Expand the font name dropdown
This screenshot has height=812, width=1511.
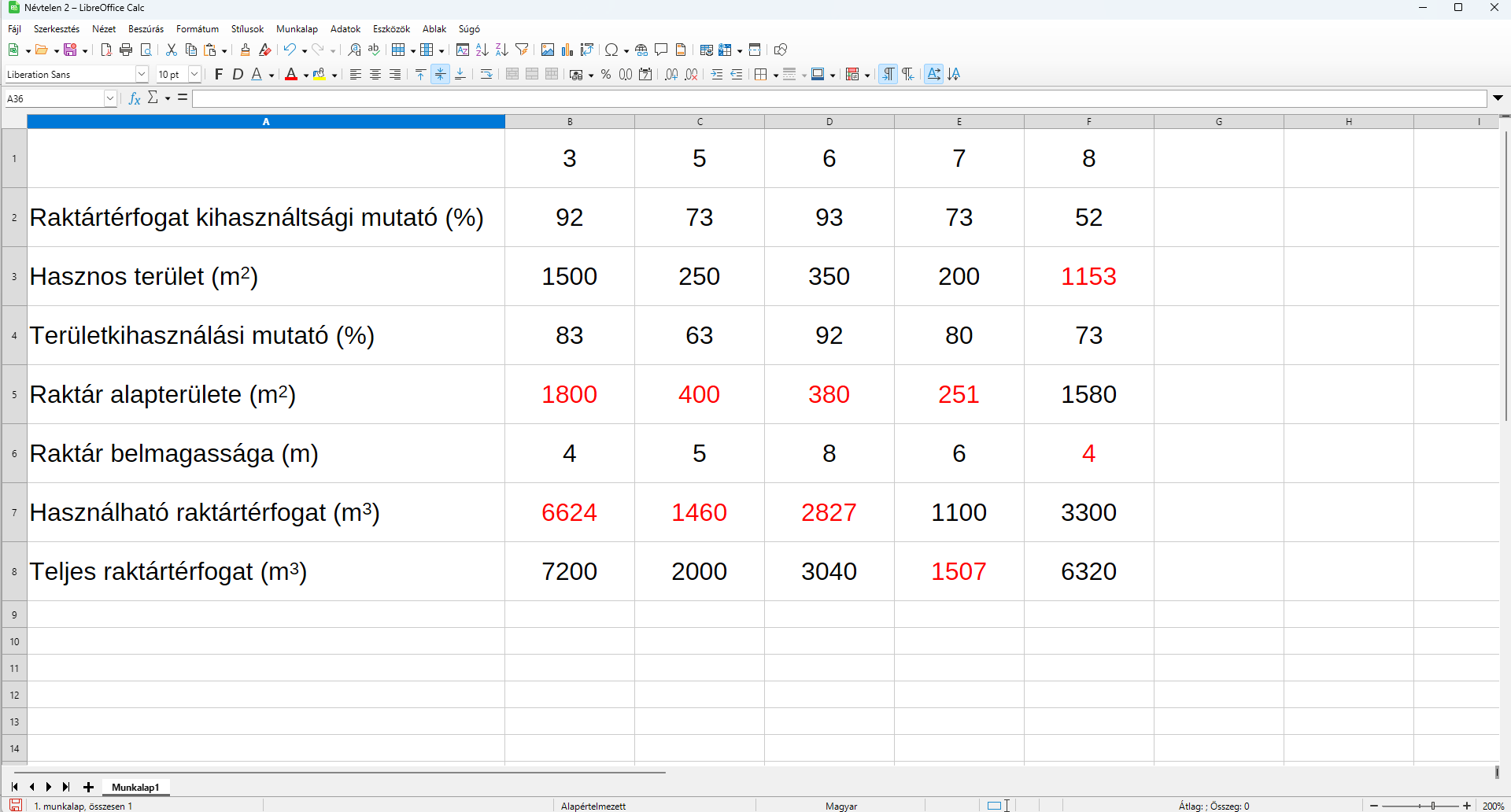142,75
